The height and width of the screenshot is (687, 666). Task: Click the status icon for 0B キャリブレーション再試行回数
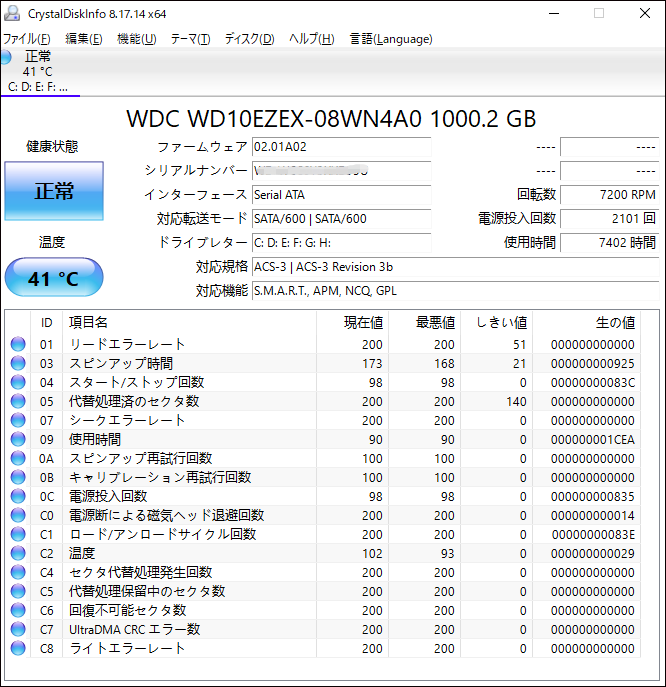tap(18, 477)
